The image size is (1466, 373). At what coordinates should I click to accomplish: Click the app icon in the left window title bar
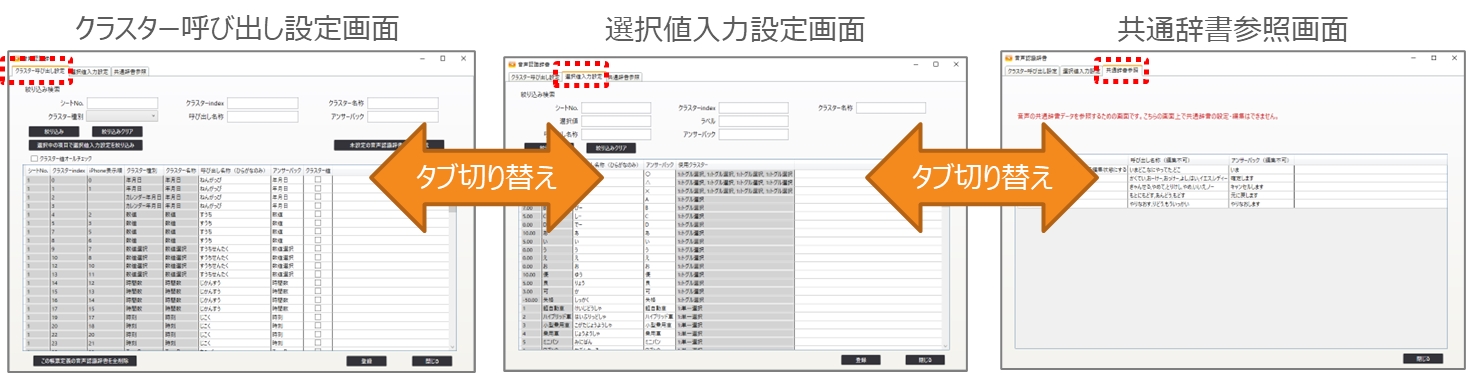pos(17,59)
